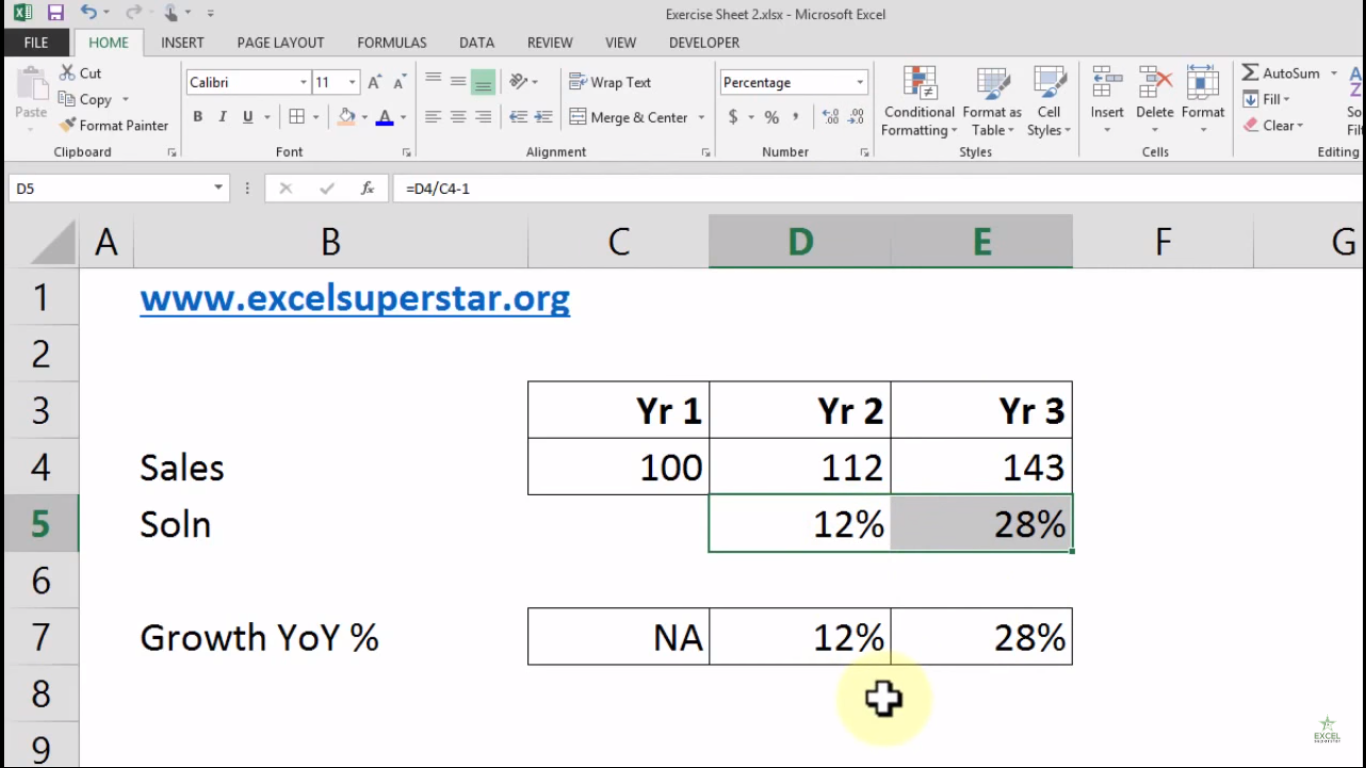Switch to the INSERT tab
The width and height of the screenshot is (1366, 768).
pyautogui.click(x=182, y=43)
